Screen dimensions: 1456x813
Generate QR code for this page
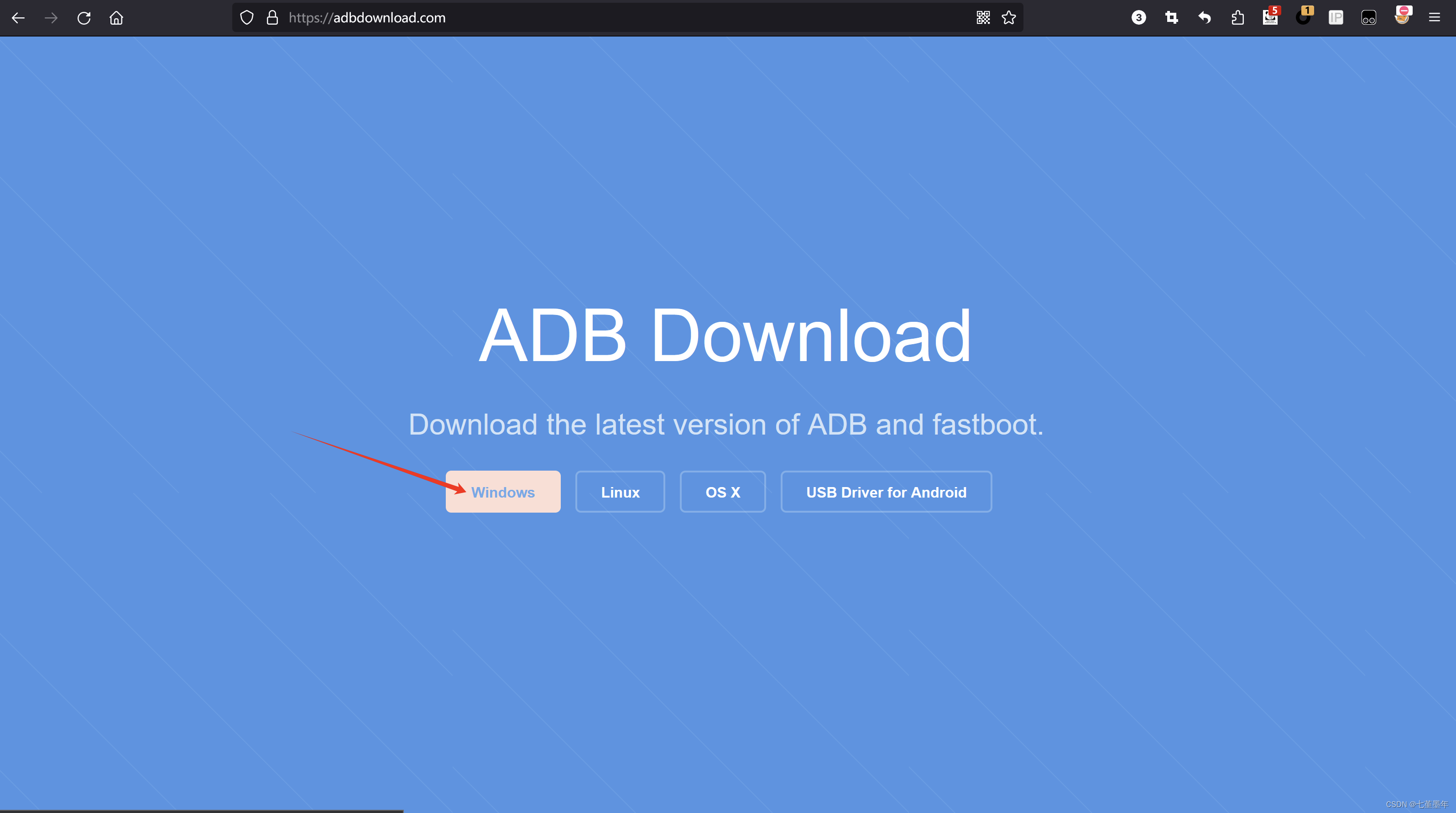pyautogui.click(x=983, y=18)
